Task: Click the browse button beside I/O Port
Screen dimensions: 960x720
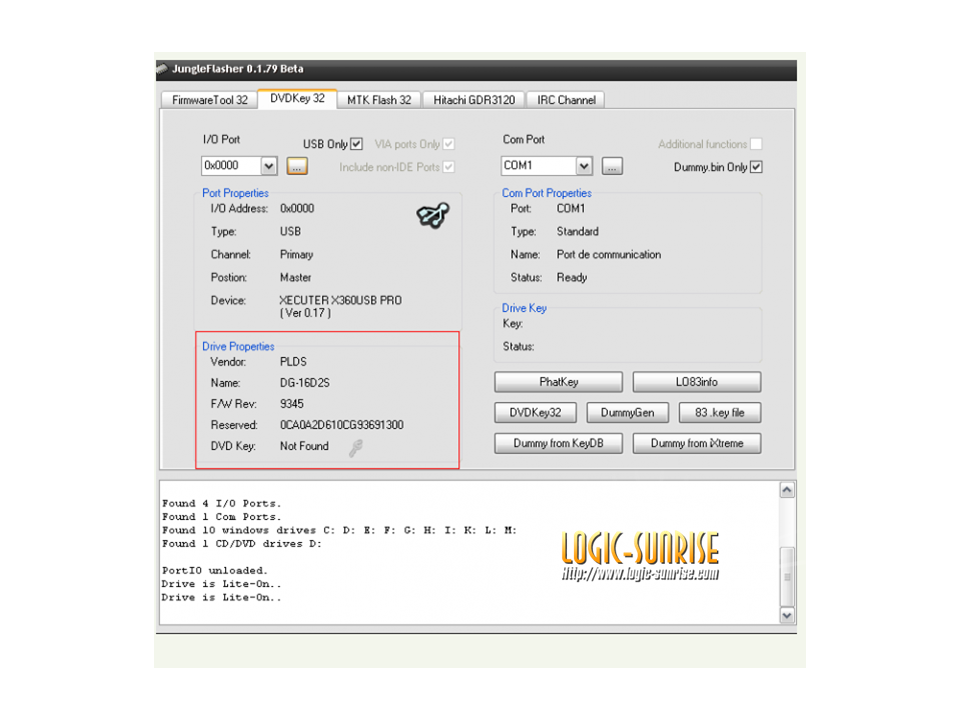Action: click(297, 166)
